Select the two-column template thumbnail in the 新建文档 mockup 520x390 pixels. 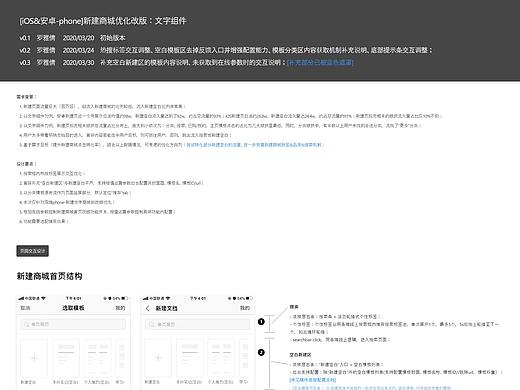point(221,358)
